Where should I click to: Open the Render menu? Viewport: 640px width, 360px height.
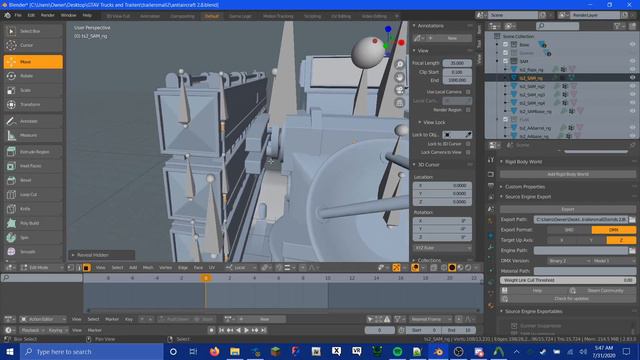point(47,16)
